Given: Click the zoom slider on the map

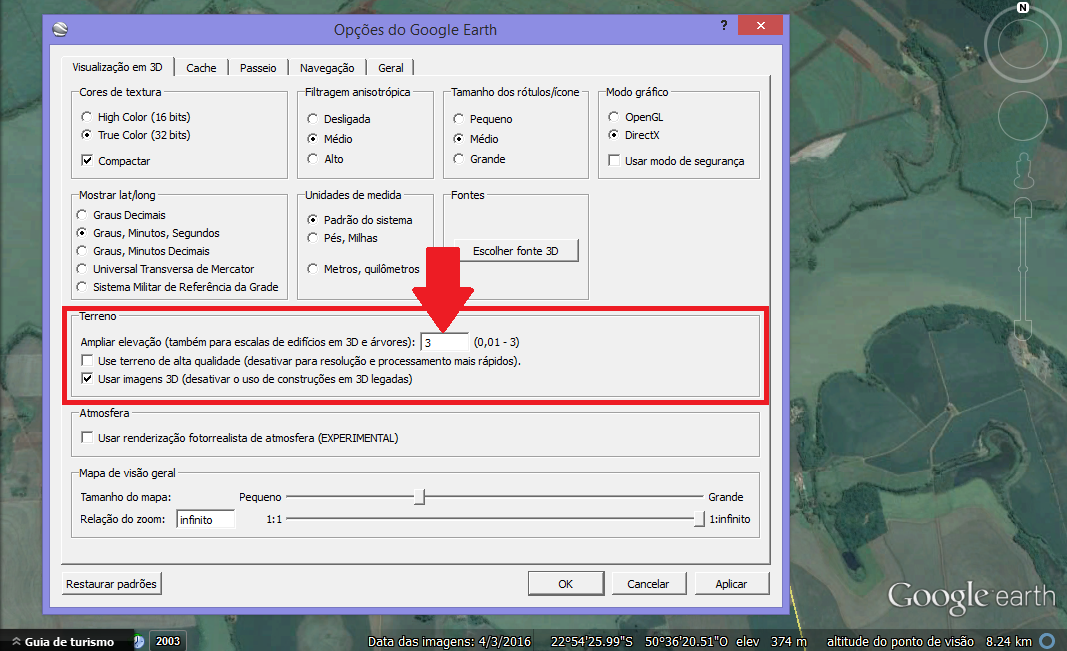Looking at the screenshot, I should pos(1023,269).
